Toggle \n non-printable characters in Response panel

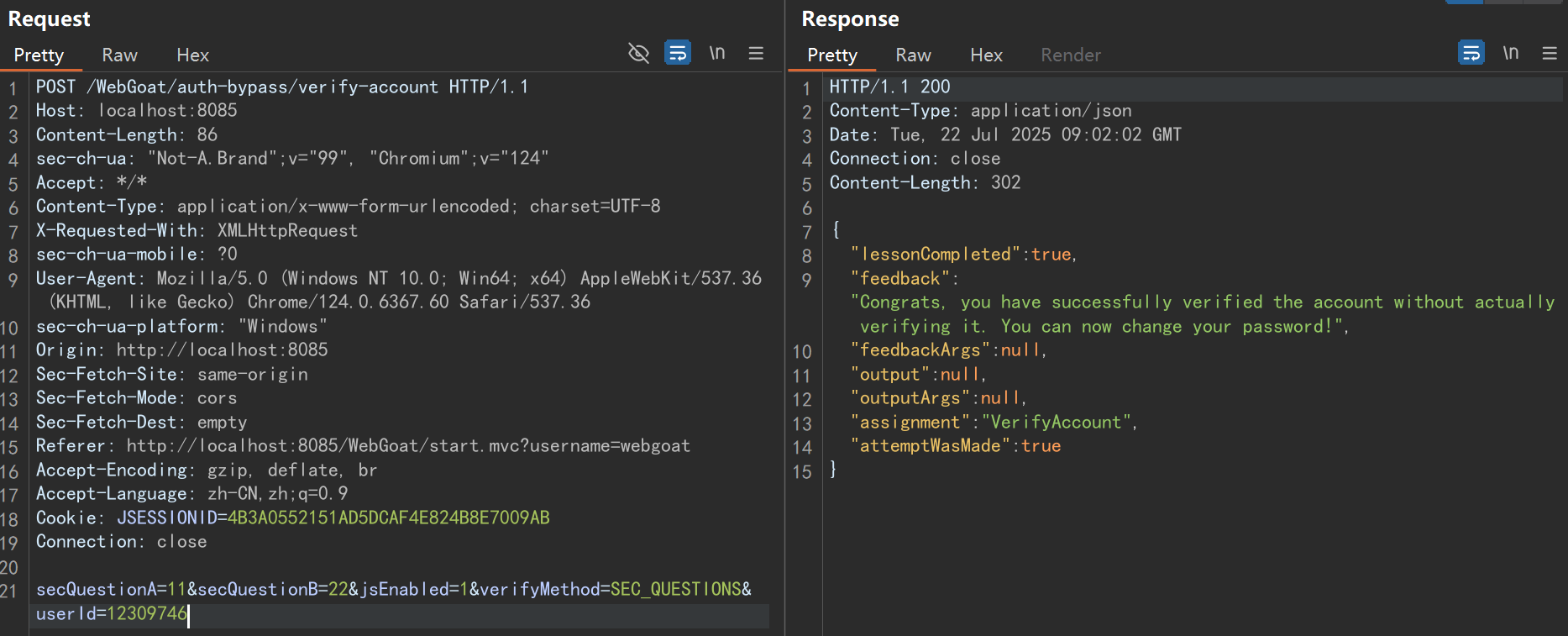[1510, 53]
